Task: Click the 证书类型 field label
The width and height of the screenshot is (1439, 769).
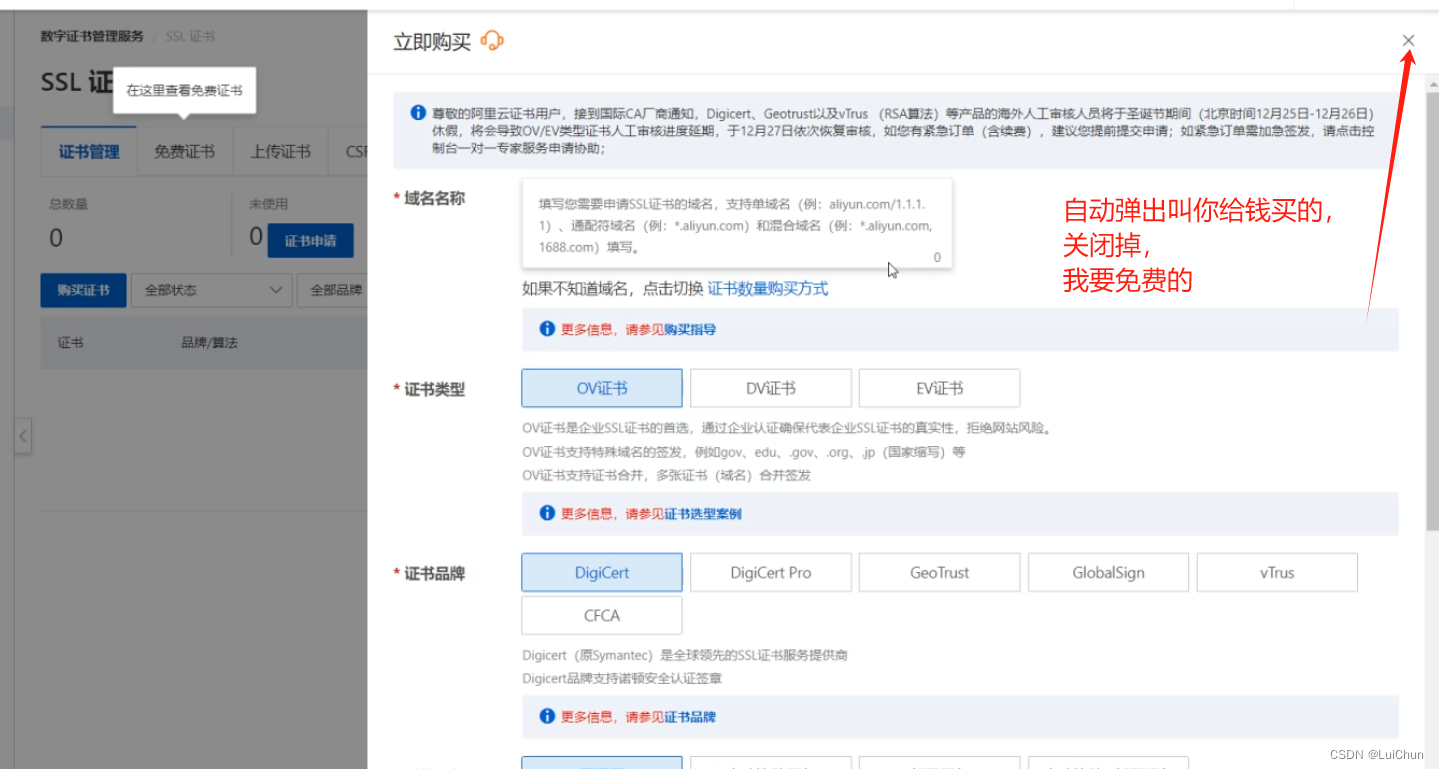Action: [x=435, y=389]
